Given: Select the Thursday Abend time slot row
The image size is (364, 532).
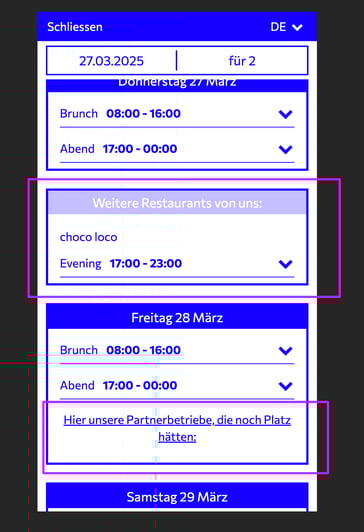Looking at the screenshot, I should pos(177,149).
